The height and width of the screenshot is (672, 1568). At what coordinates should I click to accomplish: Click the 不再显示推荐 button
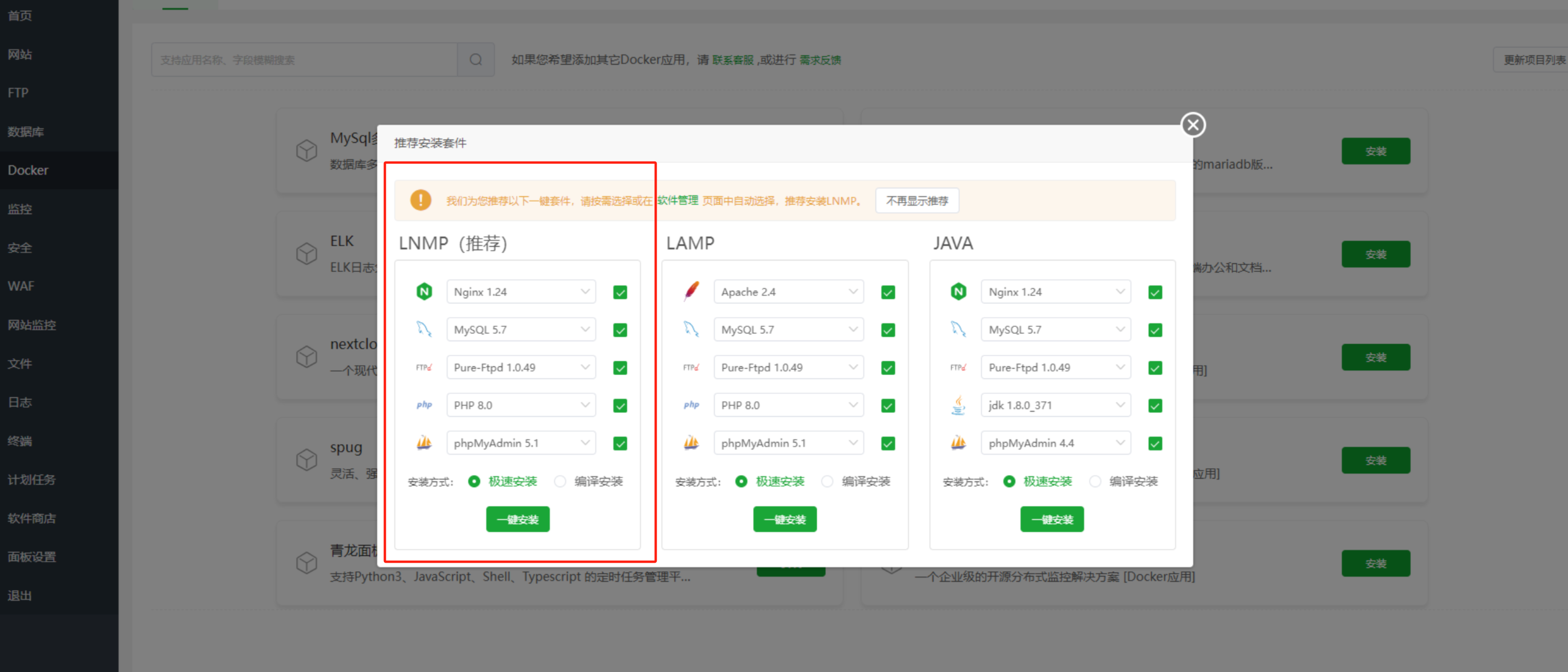click(917, 200)
